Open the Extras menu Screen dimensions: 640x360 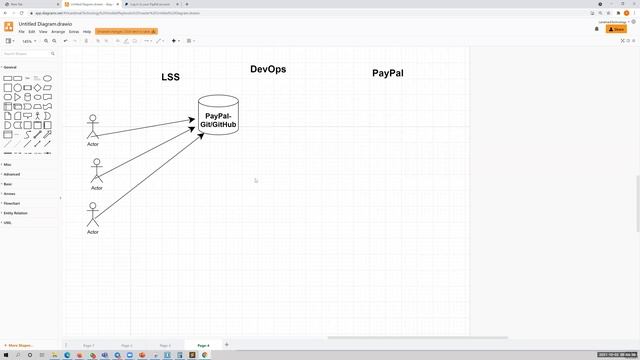coord(73,31)
